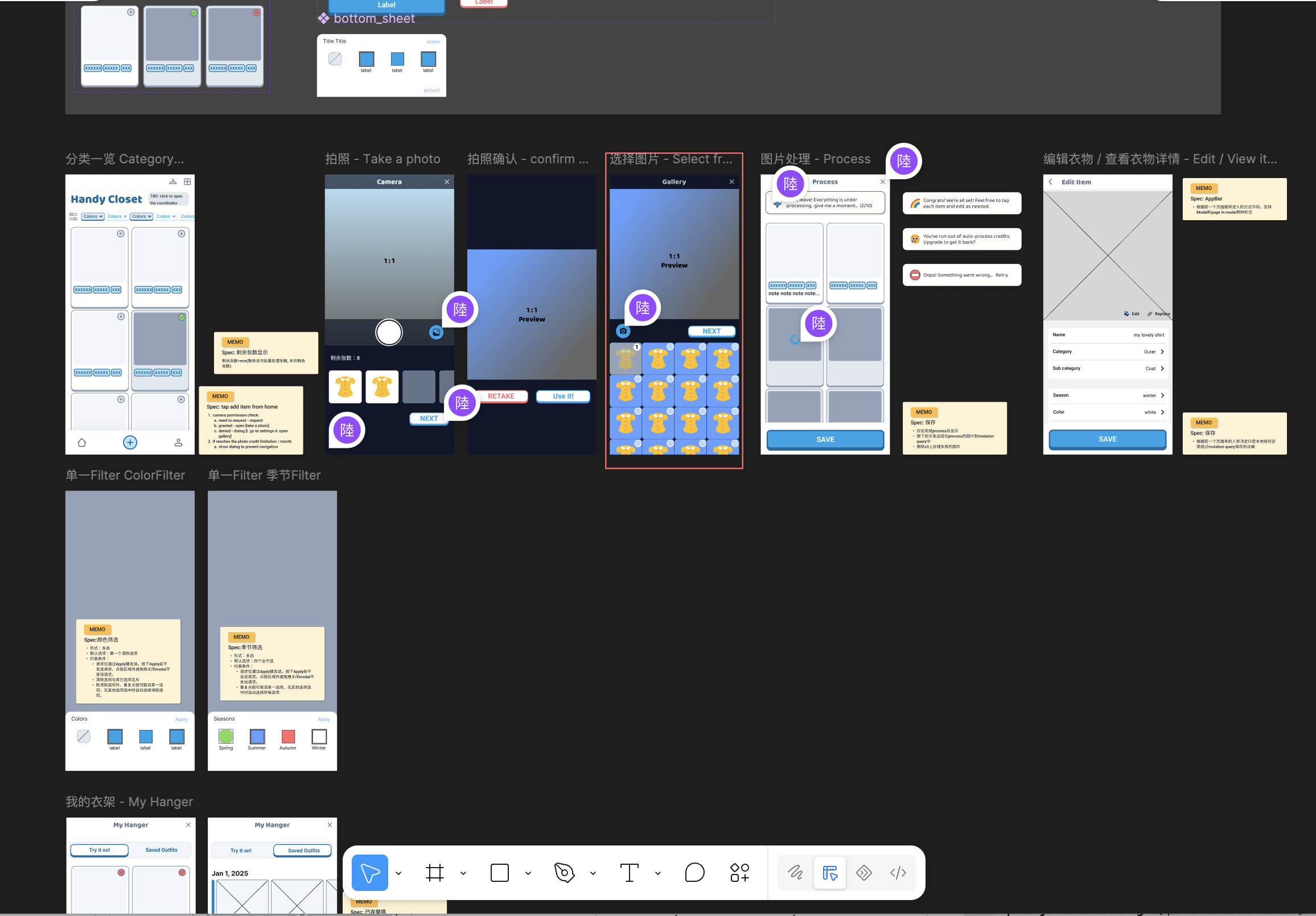The image size is (1316, 916).
Task: Click the gallery icon beside the shutter
Action: 436,332
